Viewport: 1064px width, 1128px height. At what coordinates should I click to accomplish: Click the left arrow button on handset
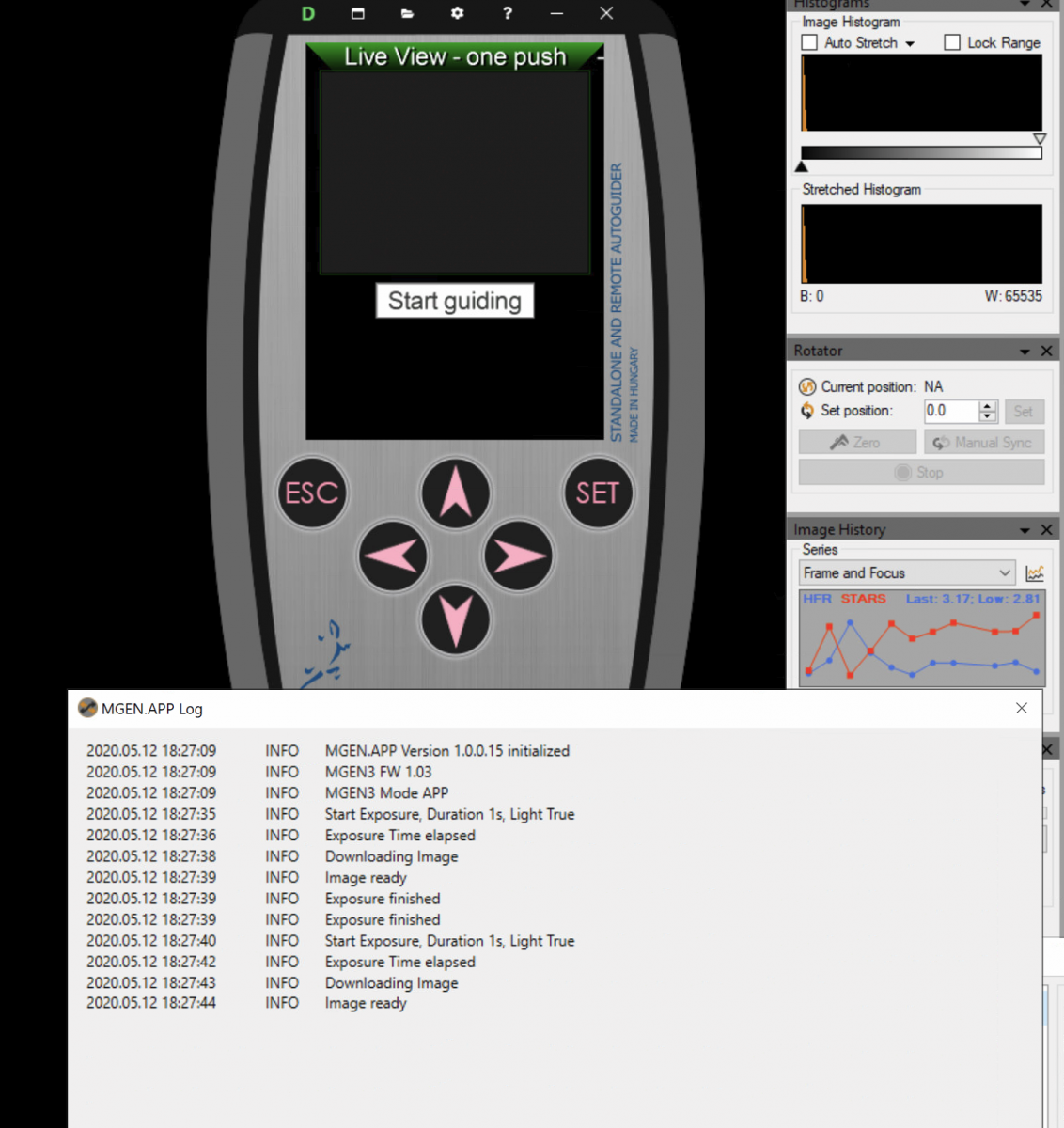(393, 556)
